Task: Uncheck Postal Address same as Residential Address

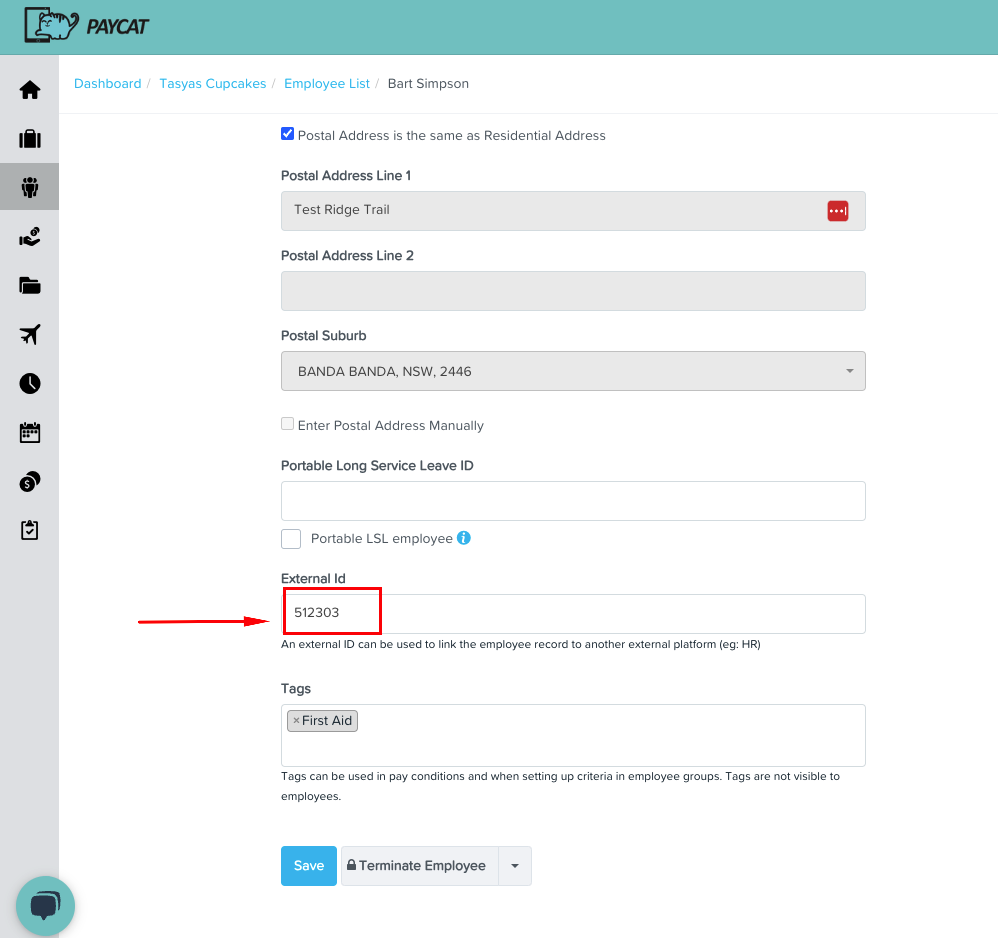Action: (287, 133)
